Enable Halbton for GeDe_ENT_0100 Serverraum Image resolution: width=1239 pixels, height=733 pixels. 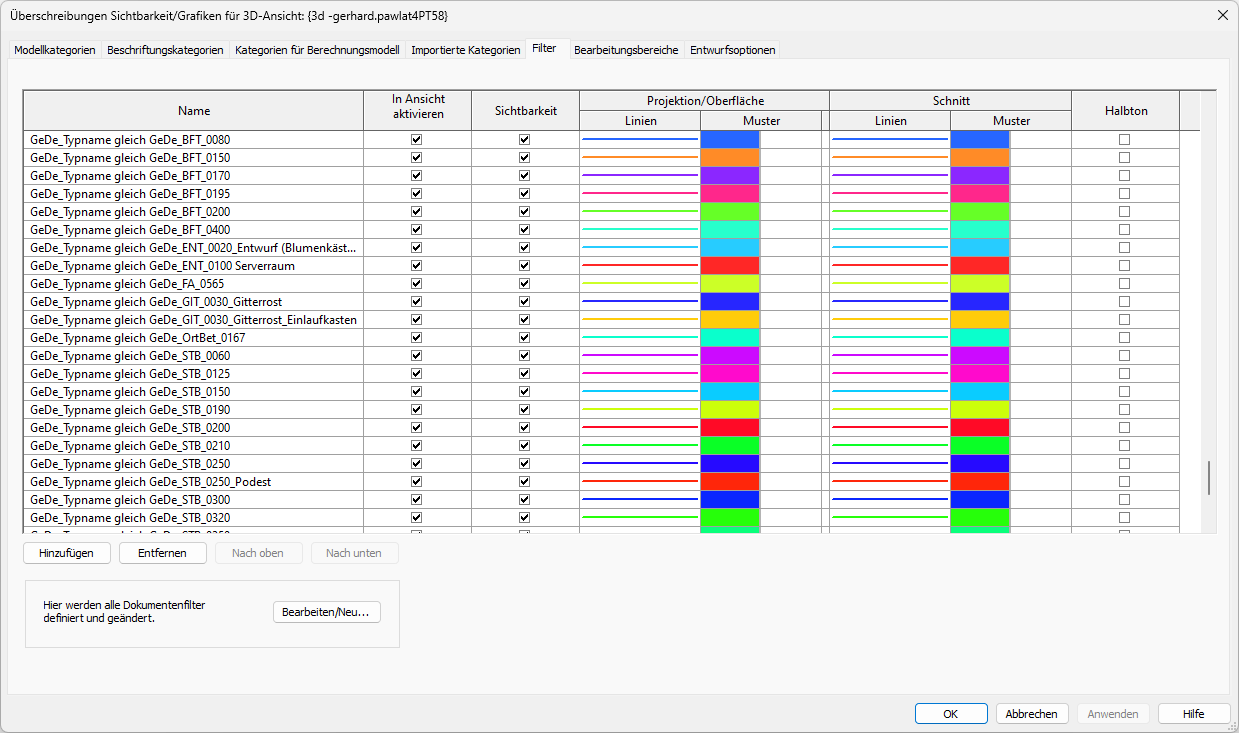[1124, 265]
